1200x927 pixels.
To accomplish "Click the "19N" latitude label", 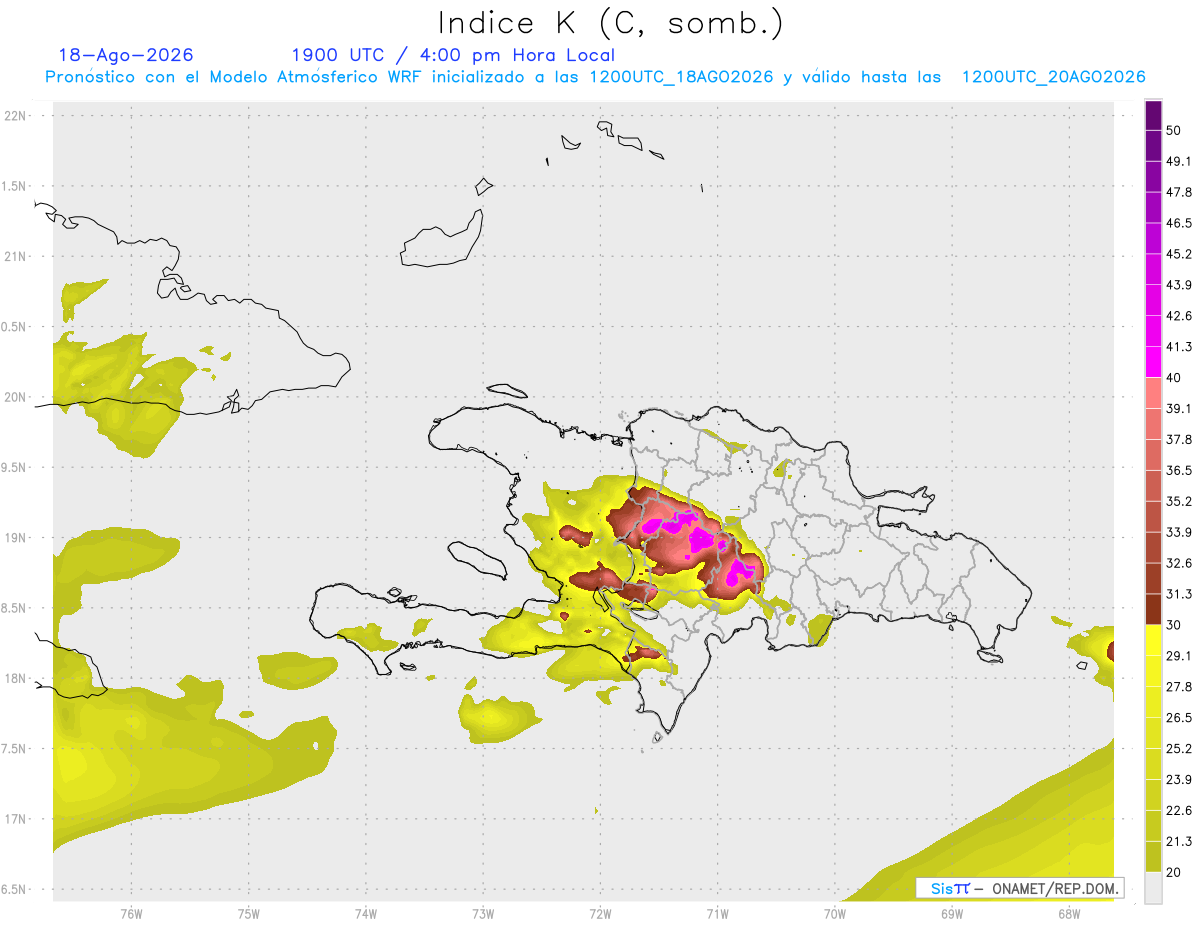I will [x=16, y=537].
